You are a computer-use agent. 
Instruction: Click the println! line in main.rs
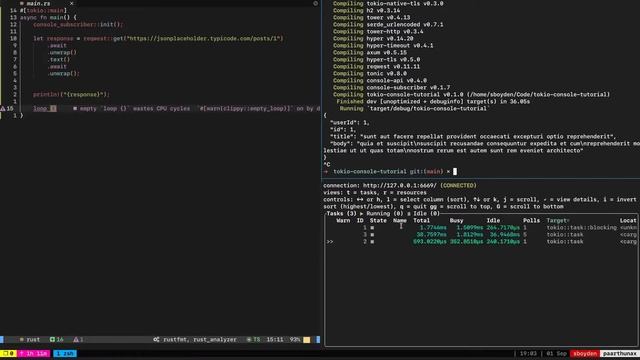coord(71,94)
